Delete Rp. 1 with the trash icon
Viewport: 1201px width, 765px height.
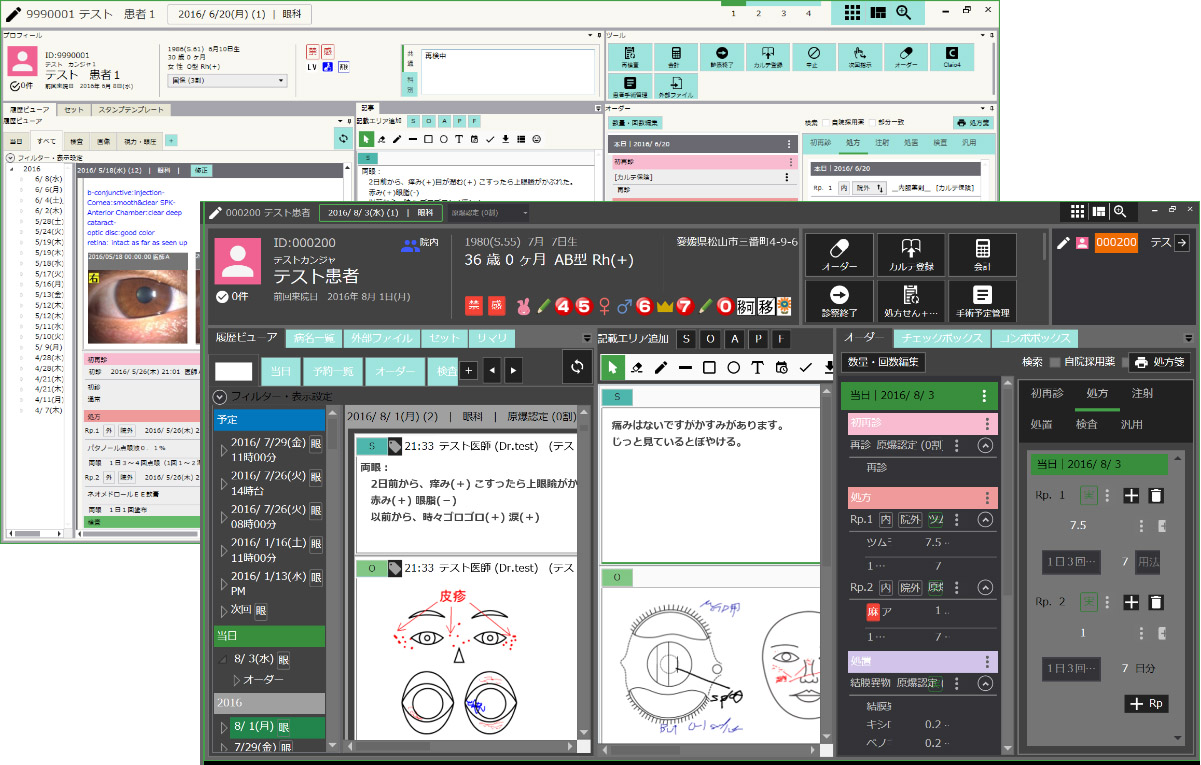pyautogui.click(x=1156, y=495)
